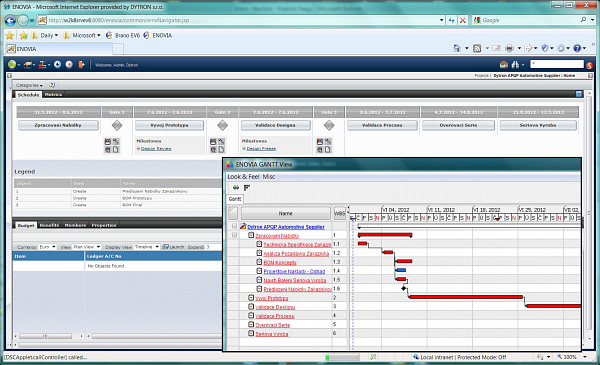Click the Vyvoj Prototypu phase button
The image size is (600, 365).
169,125
